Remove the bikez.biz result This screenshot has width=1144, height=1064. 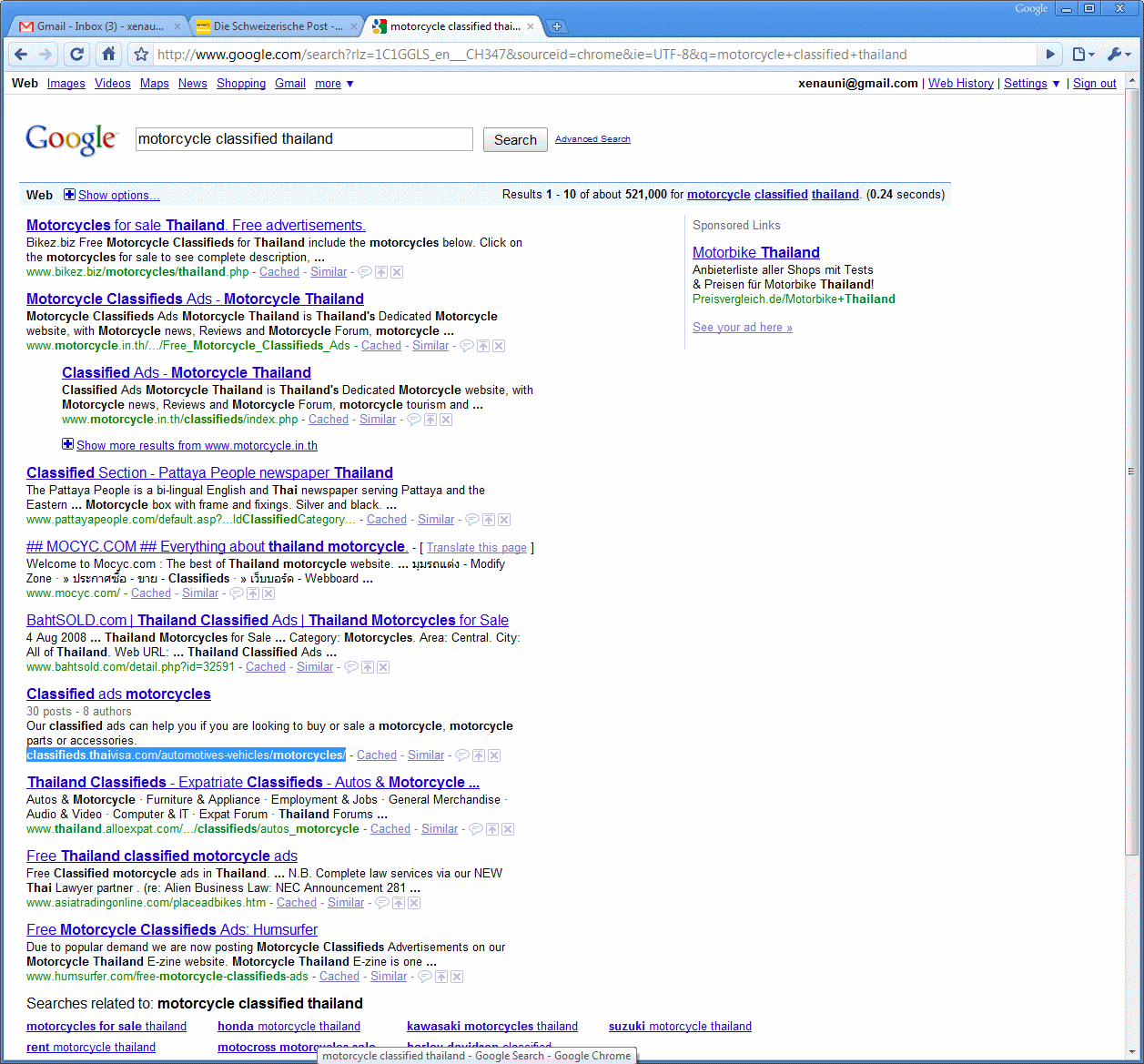click(x=397, y=272)
